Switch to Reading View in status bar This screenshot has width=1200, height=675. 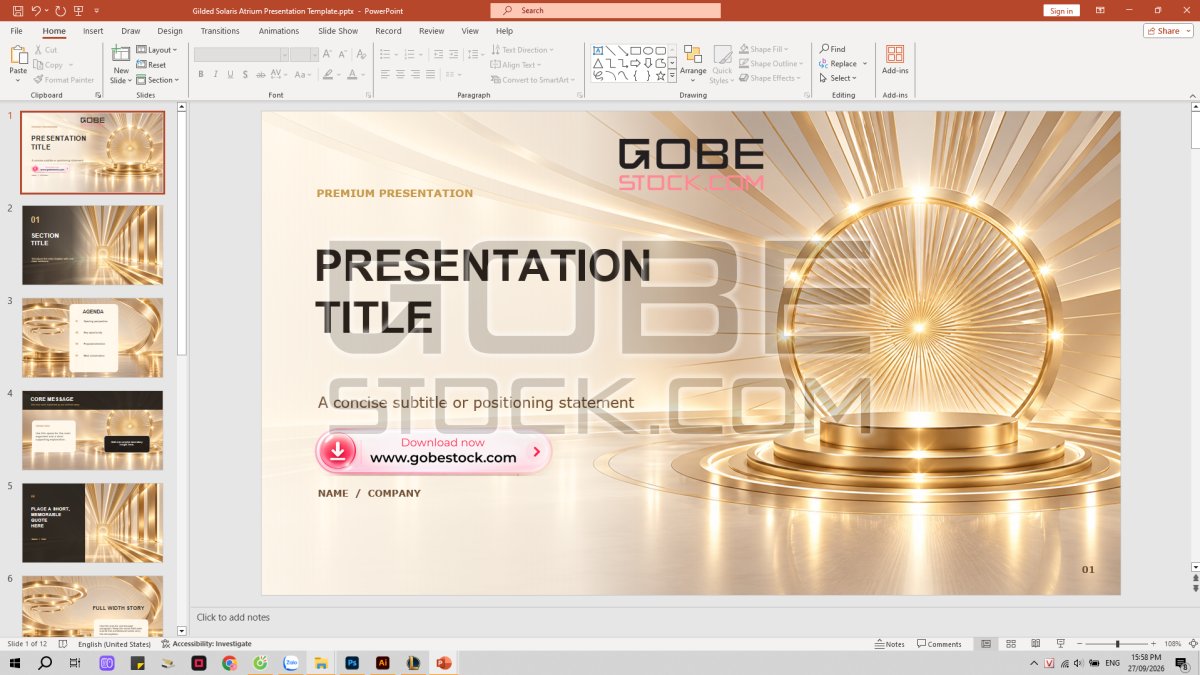(1035, 644)
